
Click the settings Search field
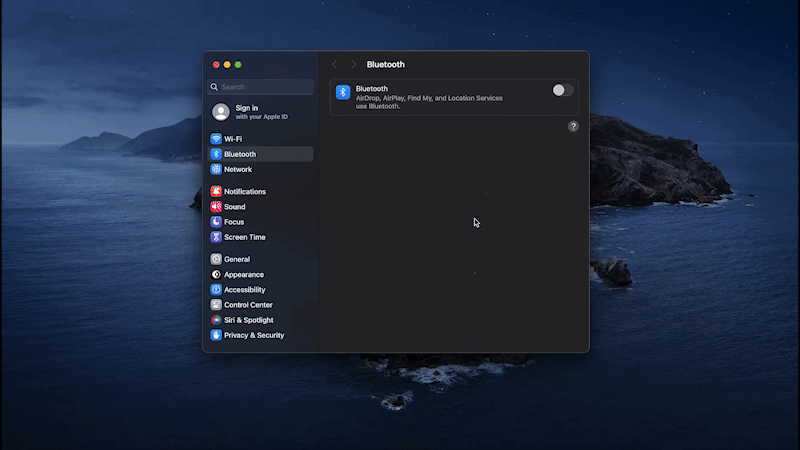pyautogui.click(x=260, y=87)
